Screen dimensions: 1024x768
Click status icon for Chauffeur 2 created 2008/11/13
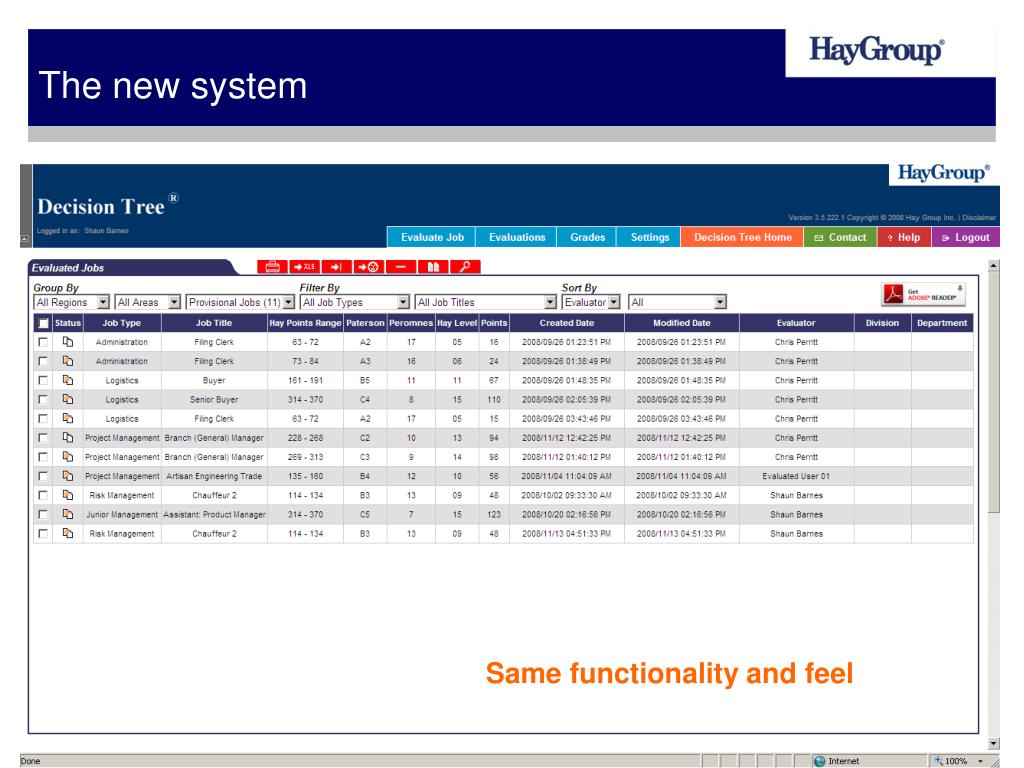click(x=68, y=534)
